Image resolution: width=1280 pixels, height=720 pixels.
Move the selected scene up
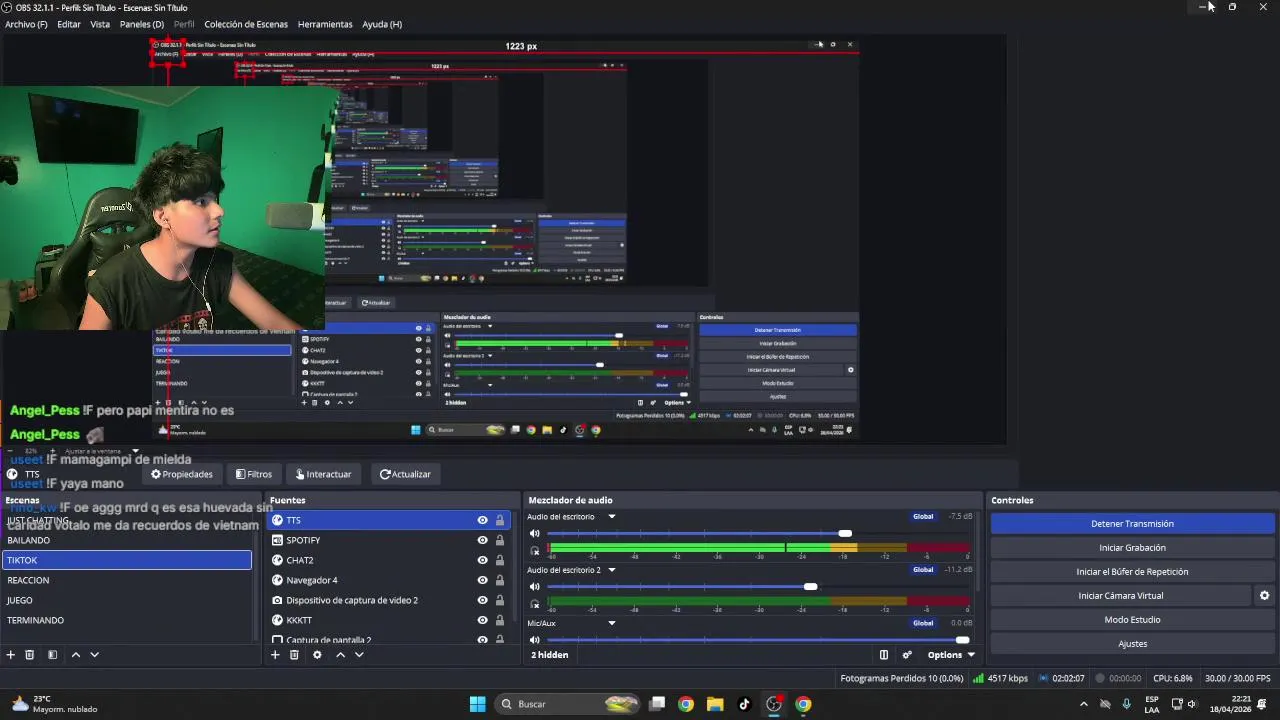coord(75,655)
